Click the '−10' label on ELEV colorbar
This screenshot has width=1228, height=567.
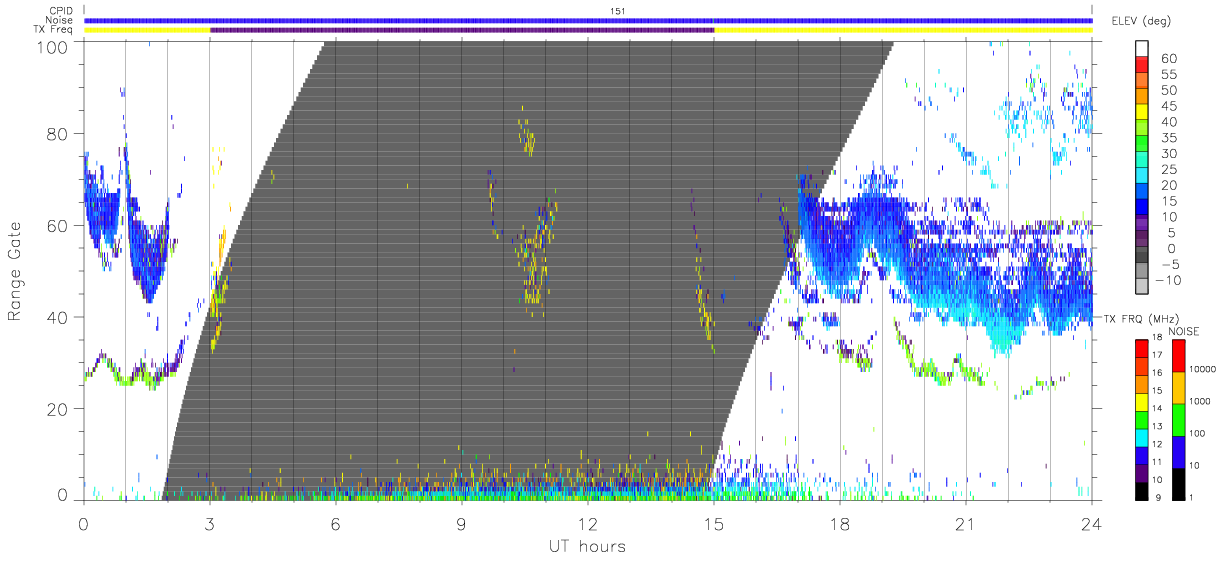point(1169,281)
